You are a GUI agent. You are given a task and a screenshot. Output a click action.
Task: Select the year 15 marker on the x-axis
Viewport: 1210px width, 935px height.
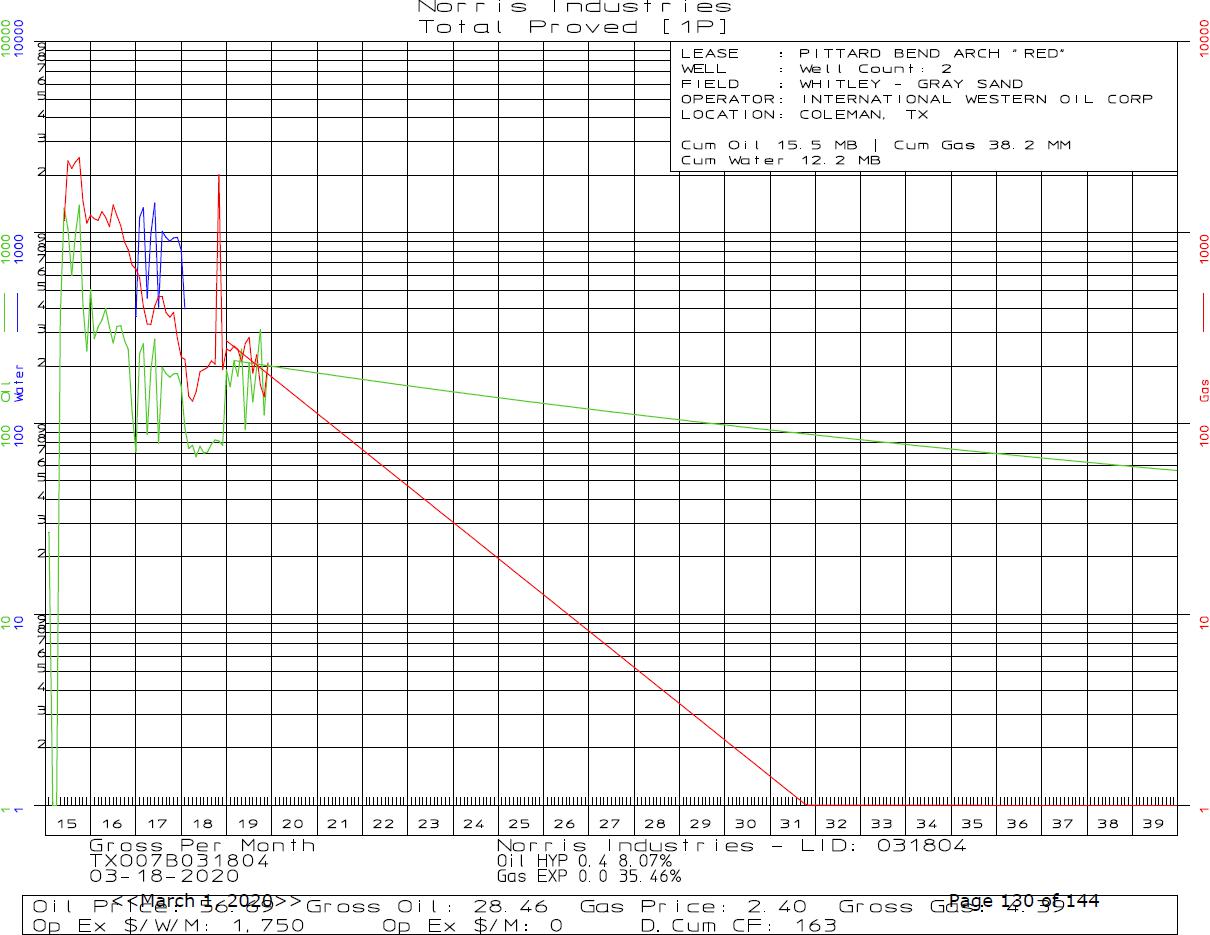[x=67, y=823]
